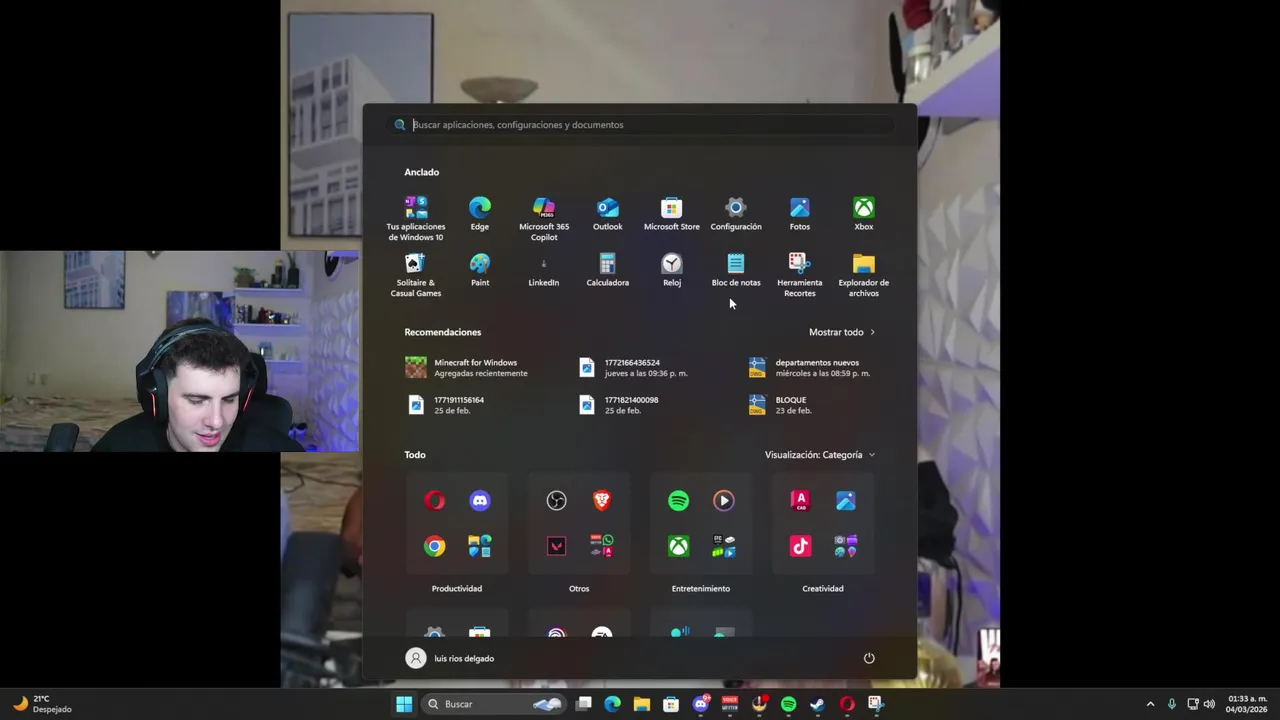Open Xbox in Entretenimiento group
The height and width of the screenshot is (720, 1280).
pos(678,546)
